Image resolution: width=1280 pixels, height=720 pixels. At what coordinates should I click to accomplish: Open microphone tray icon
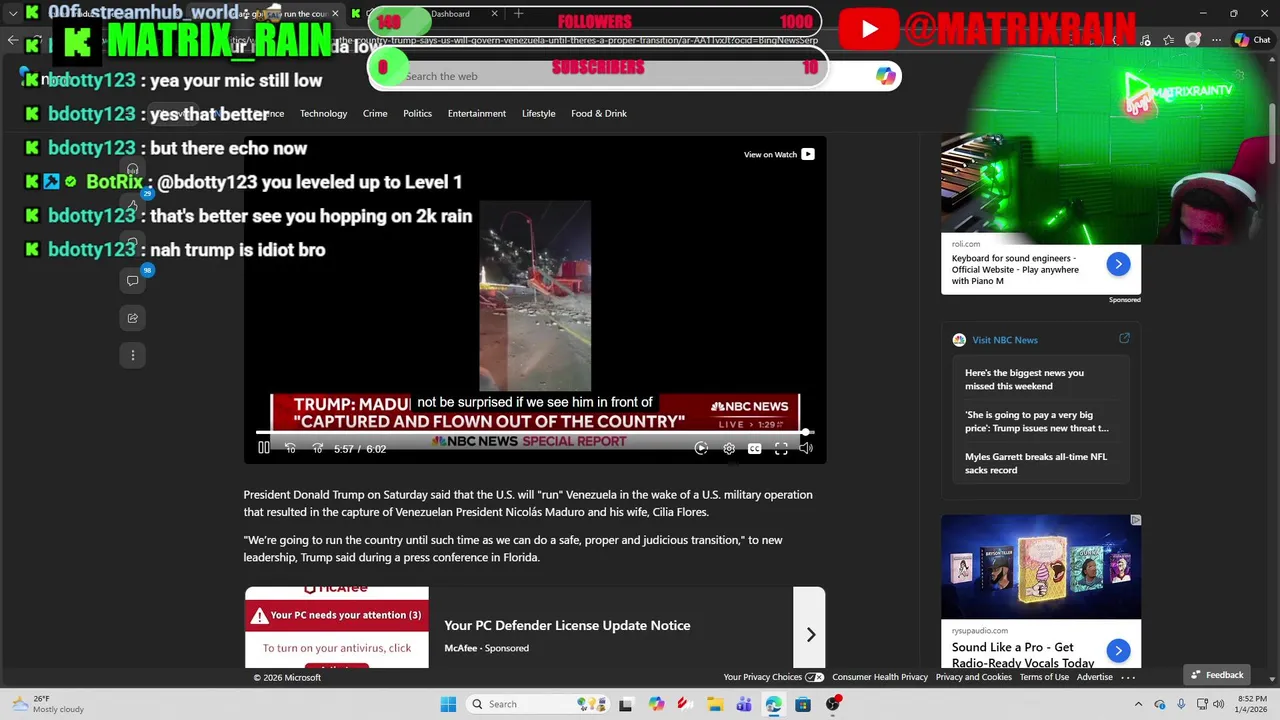(x=1180, y=704)
